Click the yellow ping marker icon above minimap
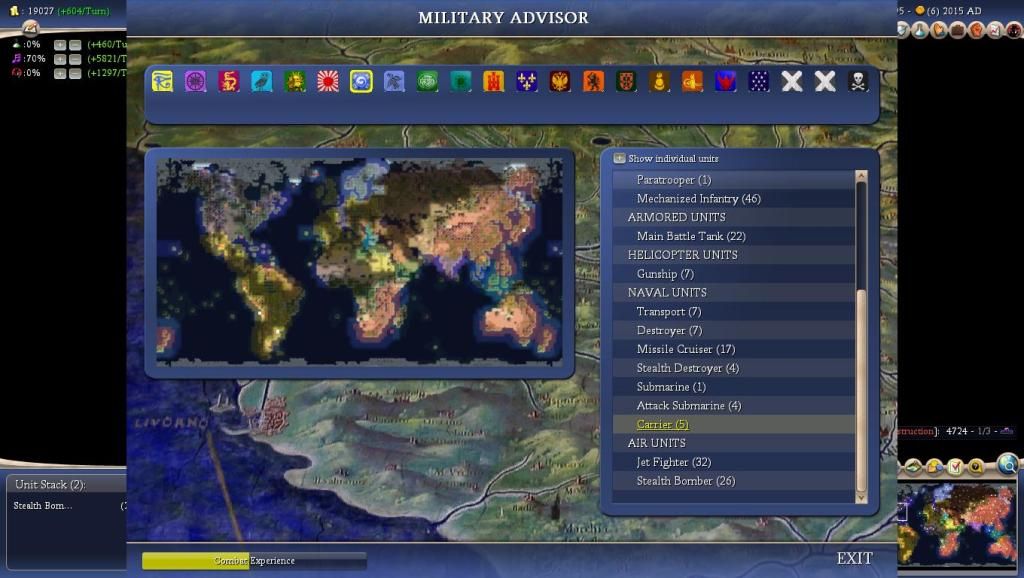 (x=976, y=467)
